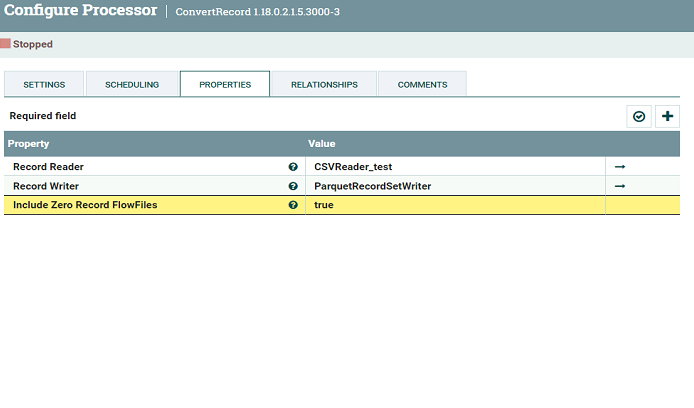Click the Value column header
This screenshot has width=694, height=408.
point(322,144)
